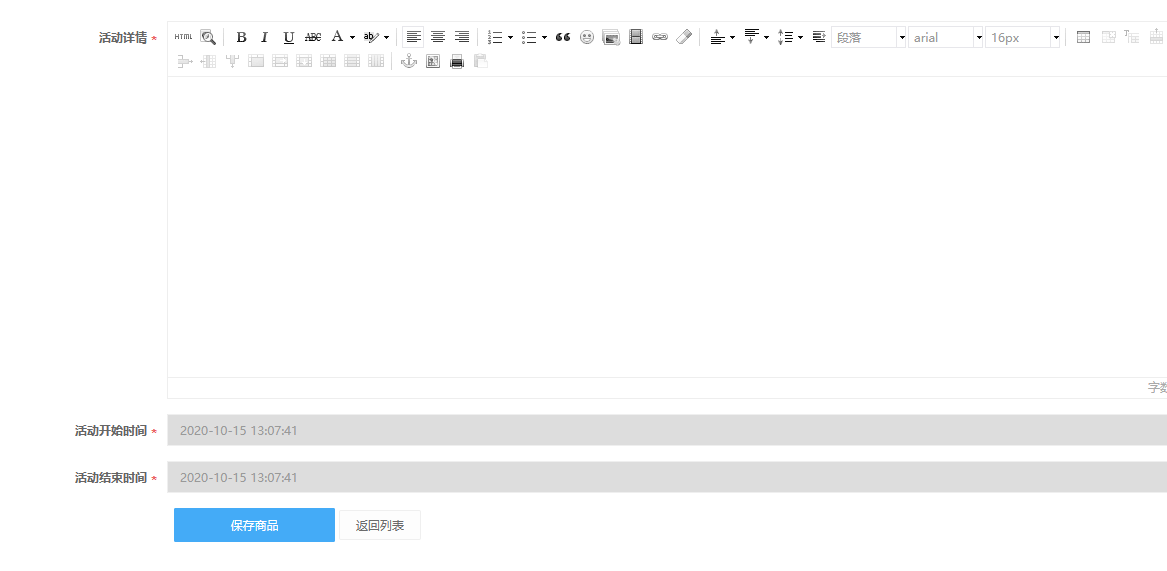This screenshot has width=1167, height=571.
Task: Indent the first line
Action: (819, 36)
